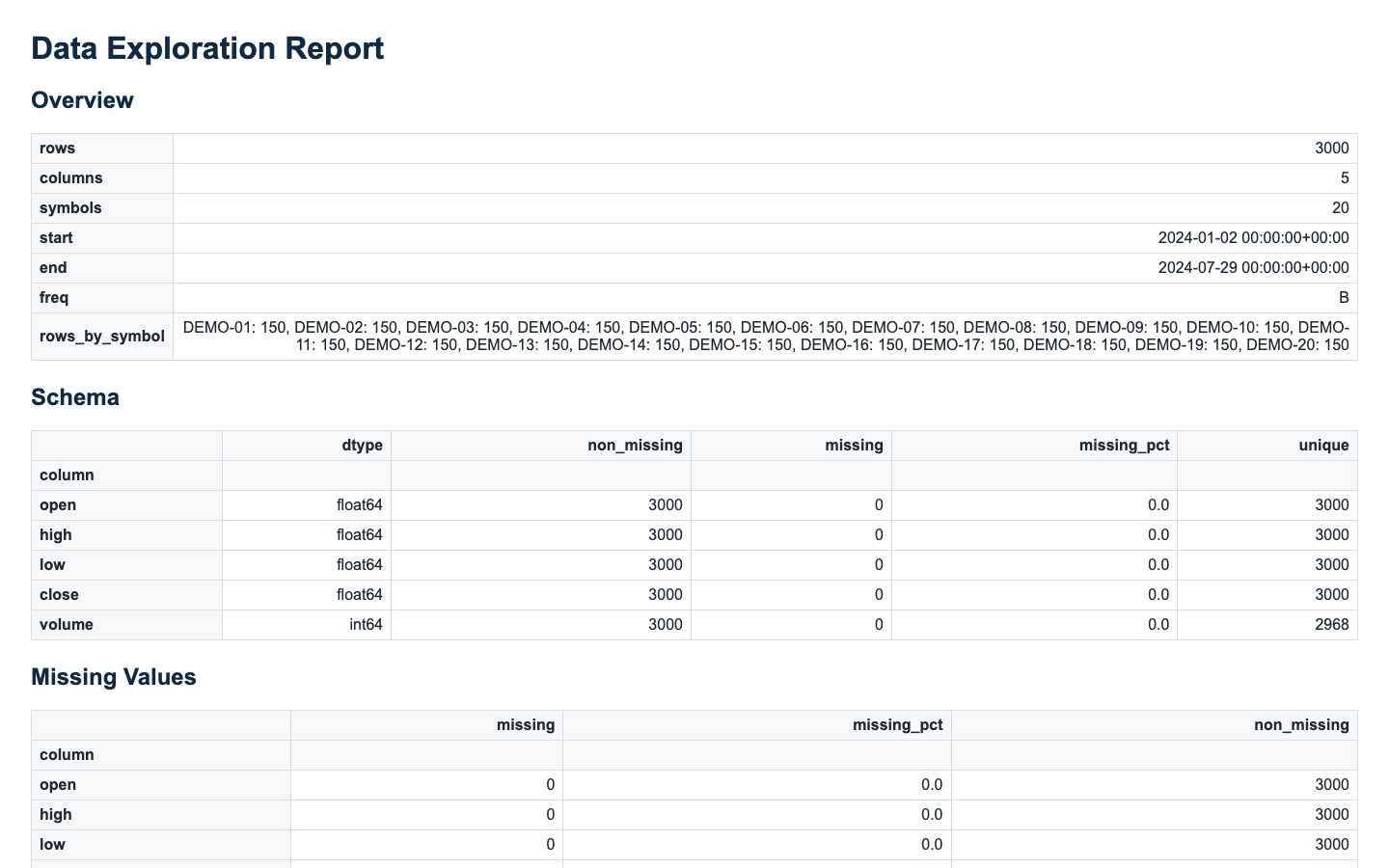
Task: Select the "symbols" label in Overview
Action: click(70, 208)
